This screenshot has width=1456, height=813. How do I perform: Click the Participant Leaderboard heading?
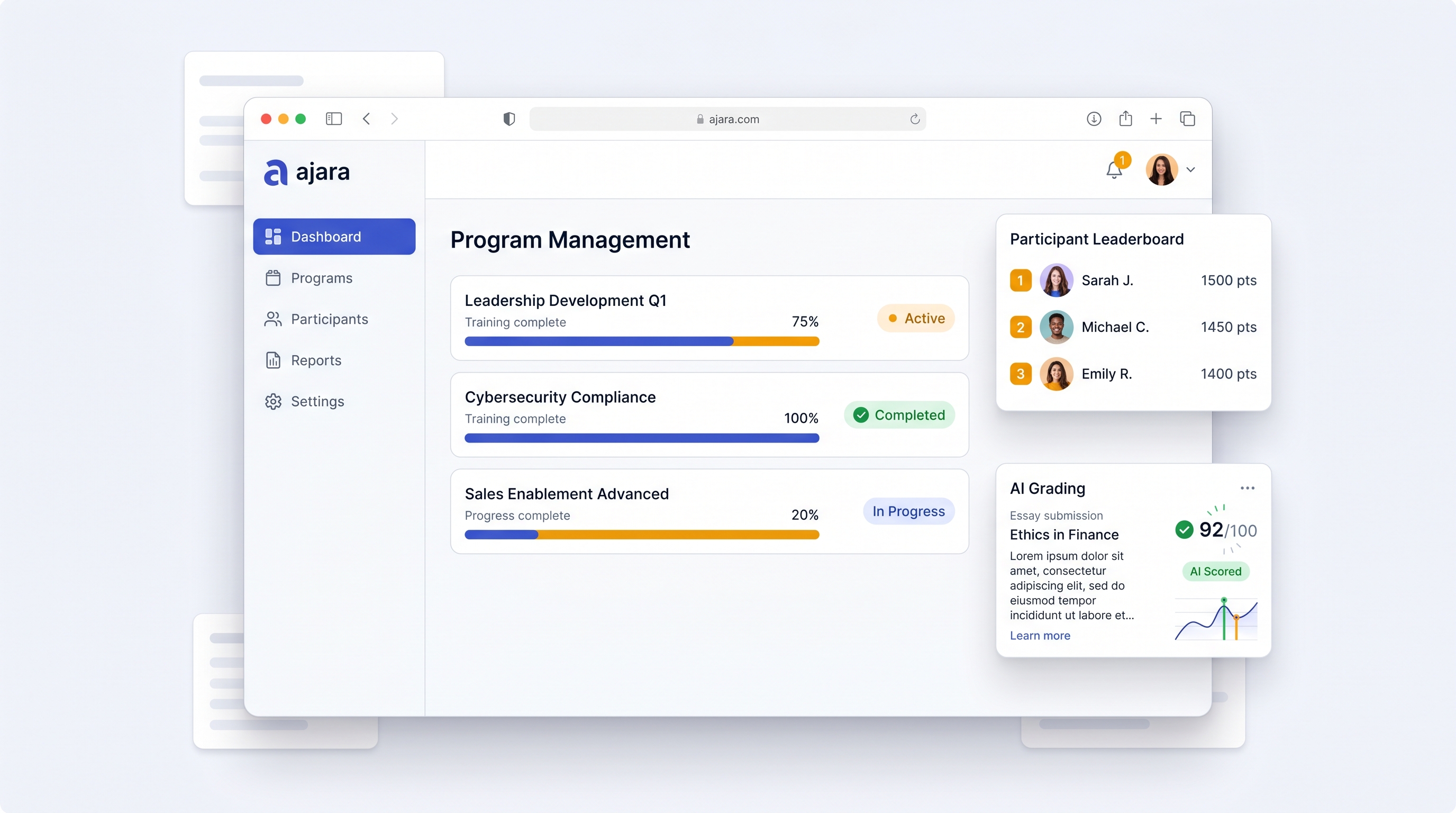[x=1097, y=239]
